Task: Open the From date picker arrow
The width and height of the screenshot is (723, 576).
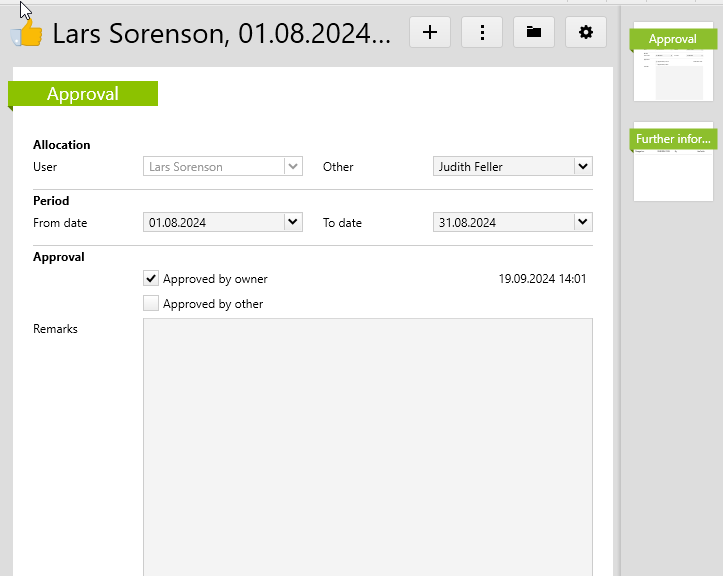Action: tap(293, 222)
